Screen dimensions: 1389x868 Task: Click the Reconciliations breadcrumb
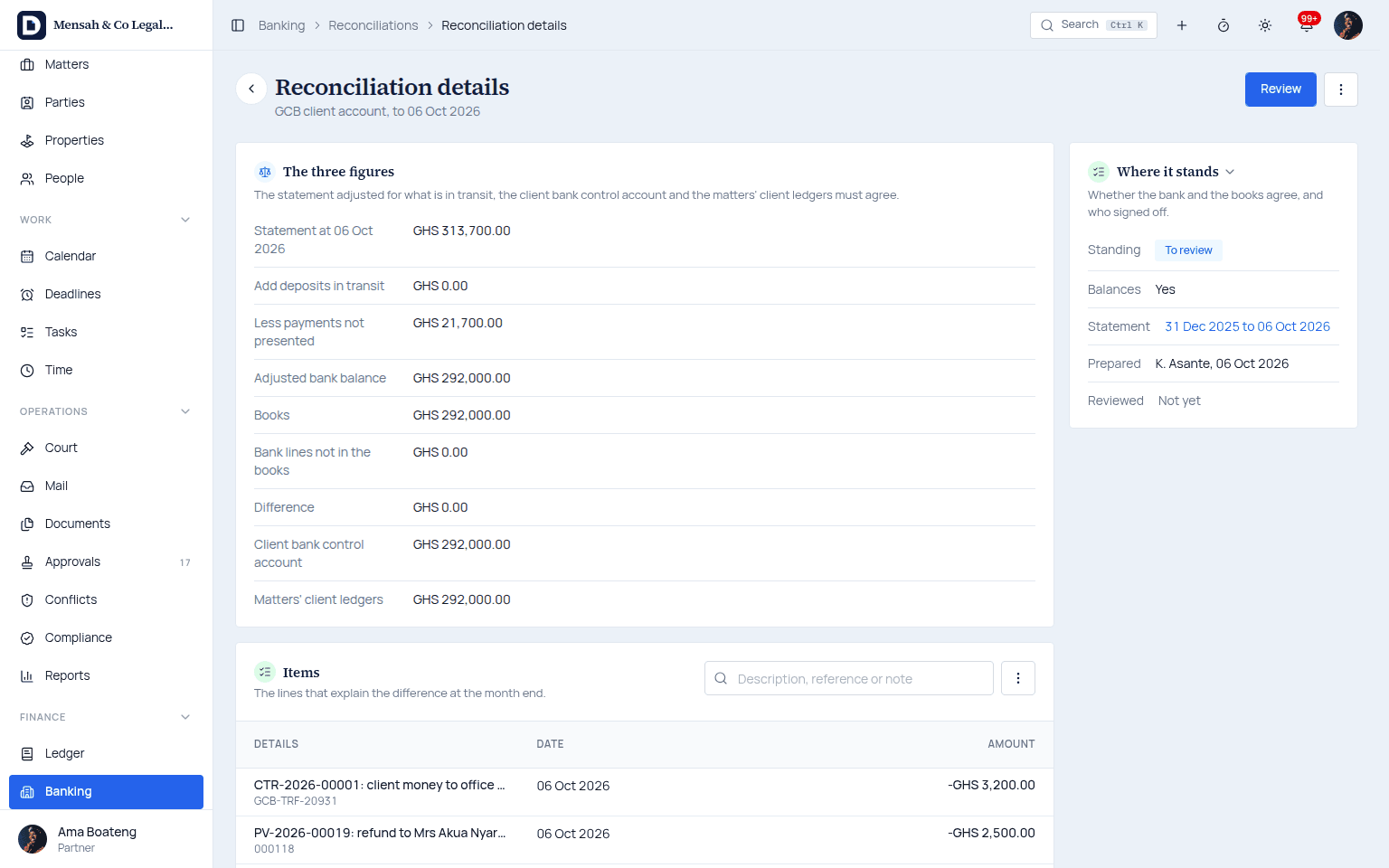(373, 25)
